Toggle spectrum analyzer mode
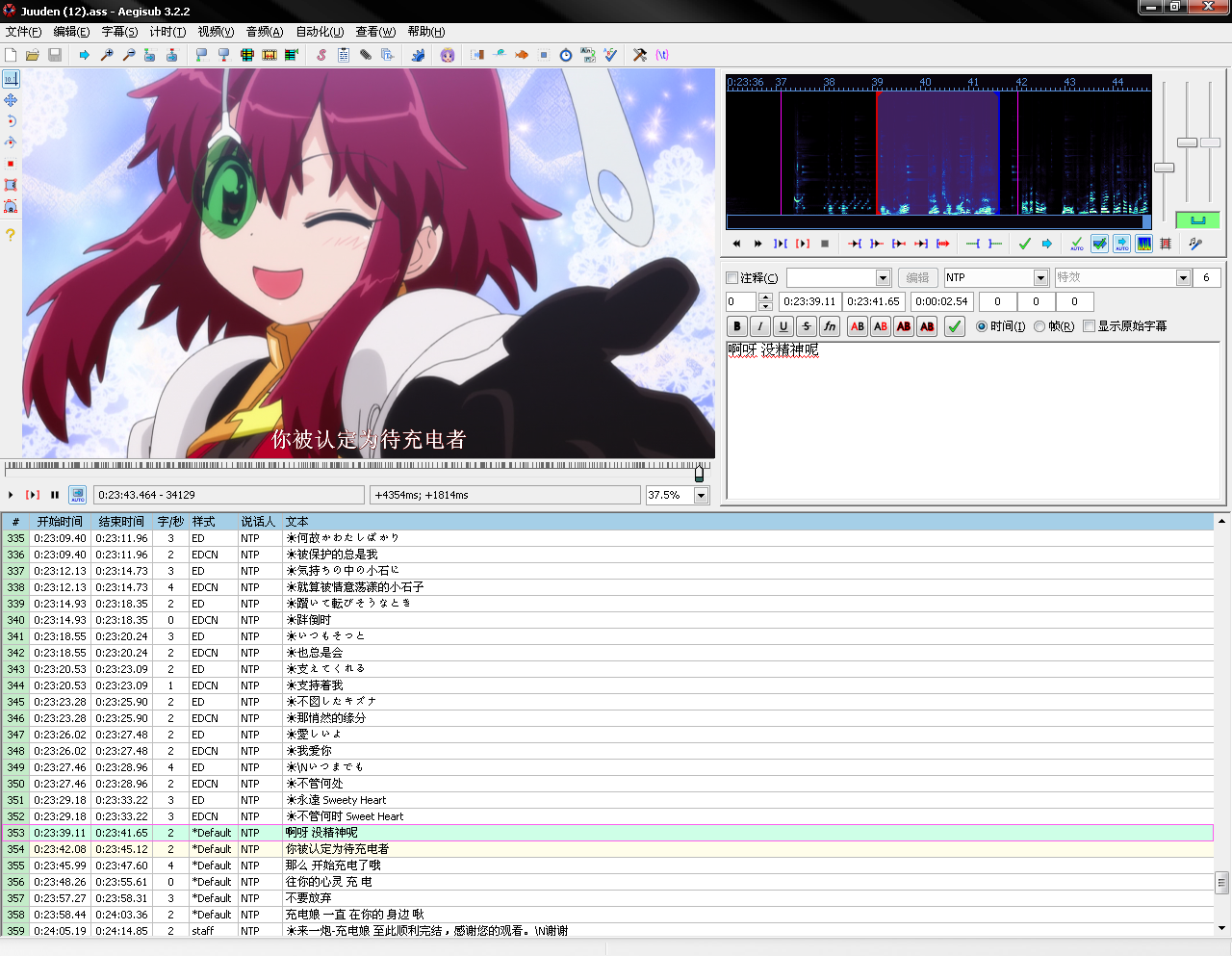Image resolution: width=1232 pixels, height=956 pixels. pyautogui.click(x=1143, y=244)
